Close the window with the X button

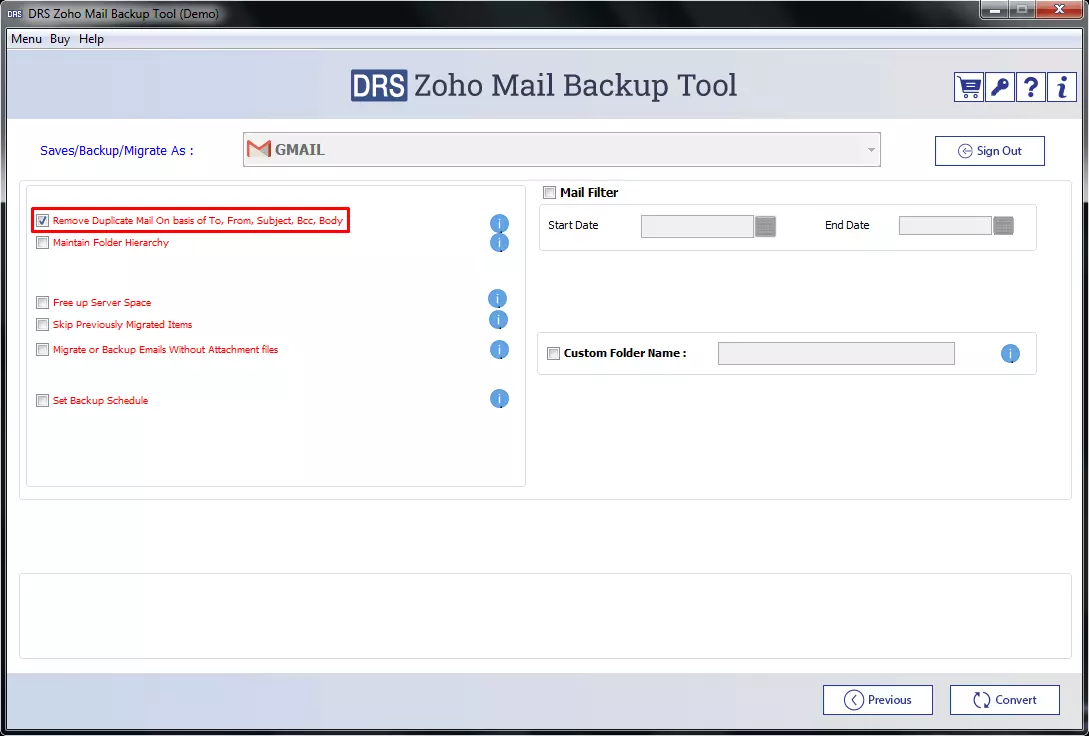point(1059,9)
